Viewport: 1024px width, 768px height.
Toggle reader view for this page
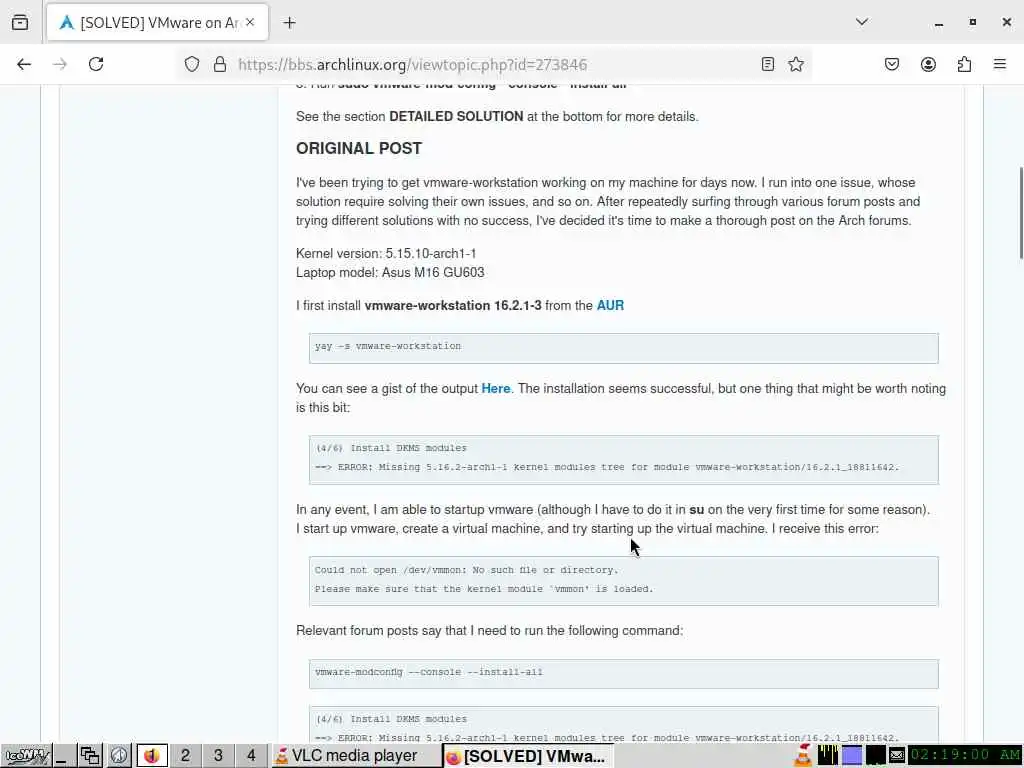pos(768,64)
